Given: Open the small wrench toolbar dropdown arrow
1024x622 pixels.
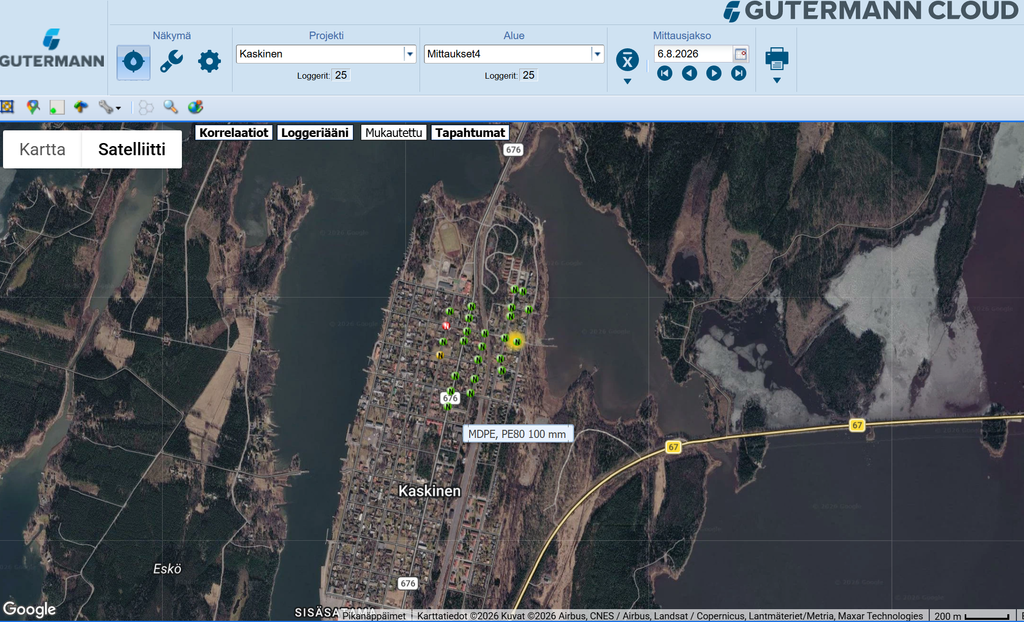Looking at the screenshot, I should (x=118, y=108).
